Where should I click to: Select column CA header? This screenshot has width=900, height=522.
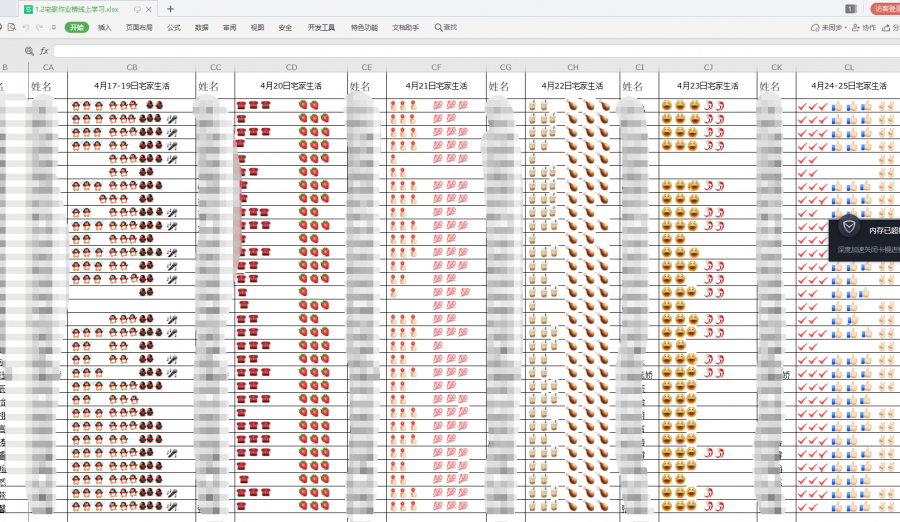coord(48,67)
